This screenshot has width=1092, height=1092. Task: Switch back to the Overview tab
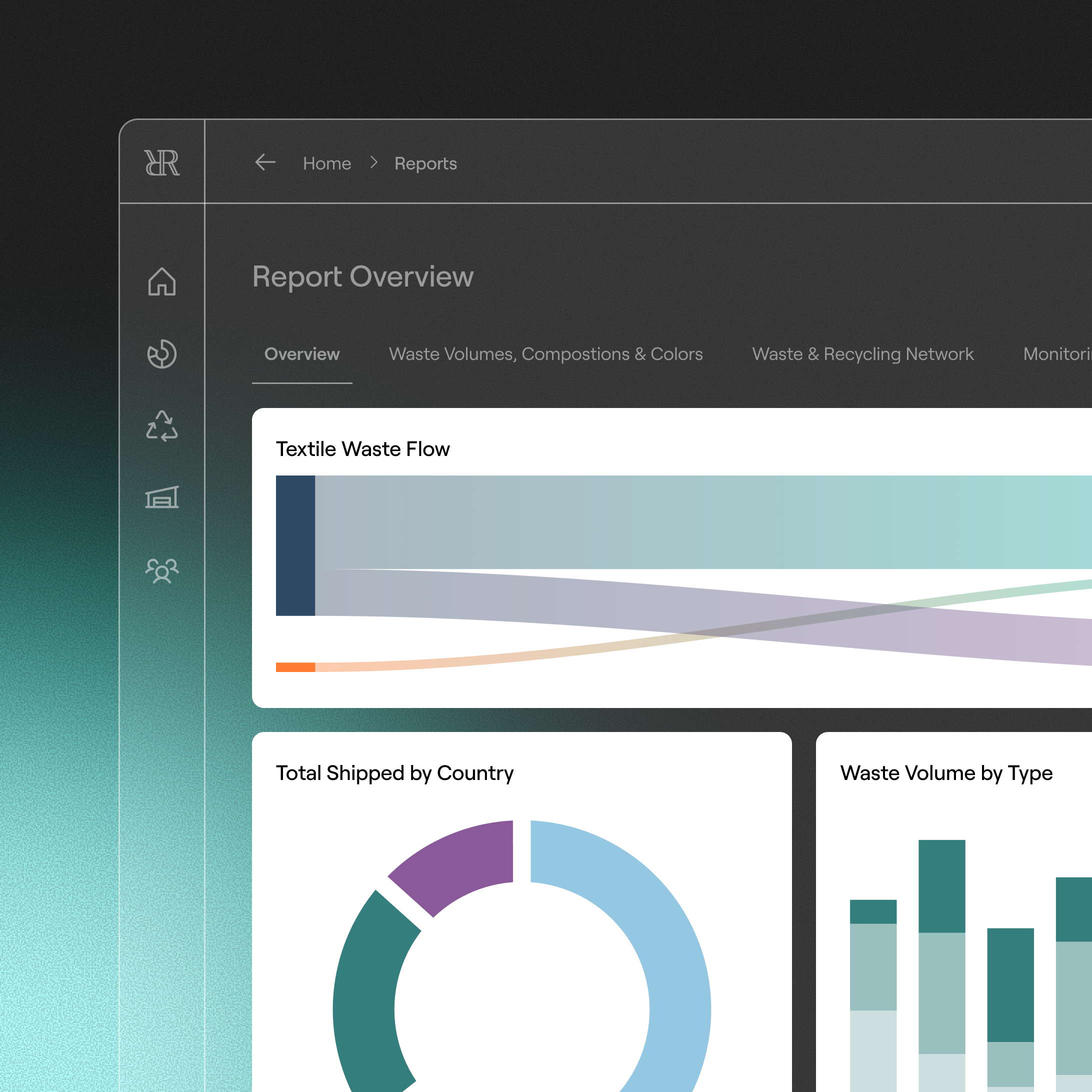tap(302, 354)
